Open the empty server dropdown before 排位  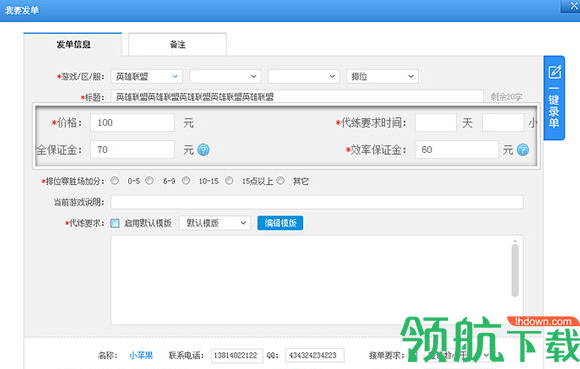(303, 77)
